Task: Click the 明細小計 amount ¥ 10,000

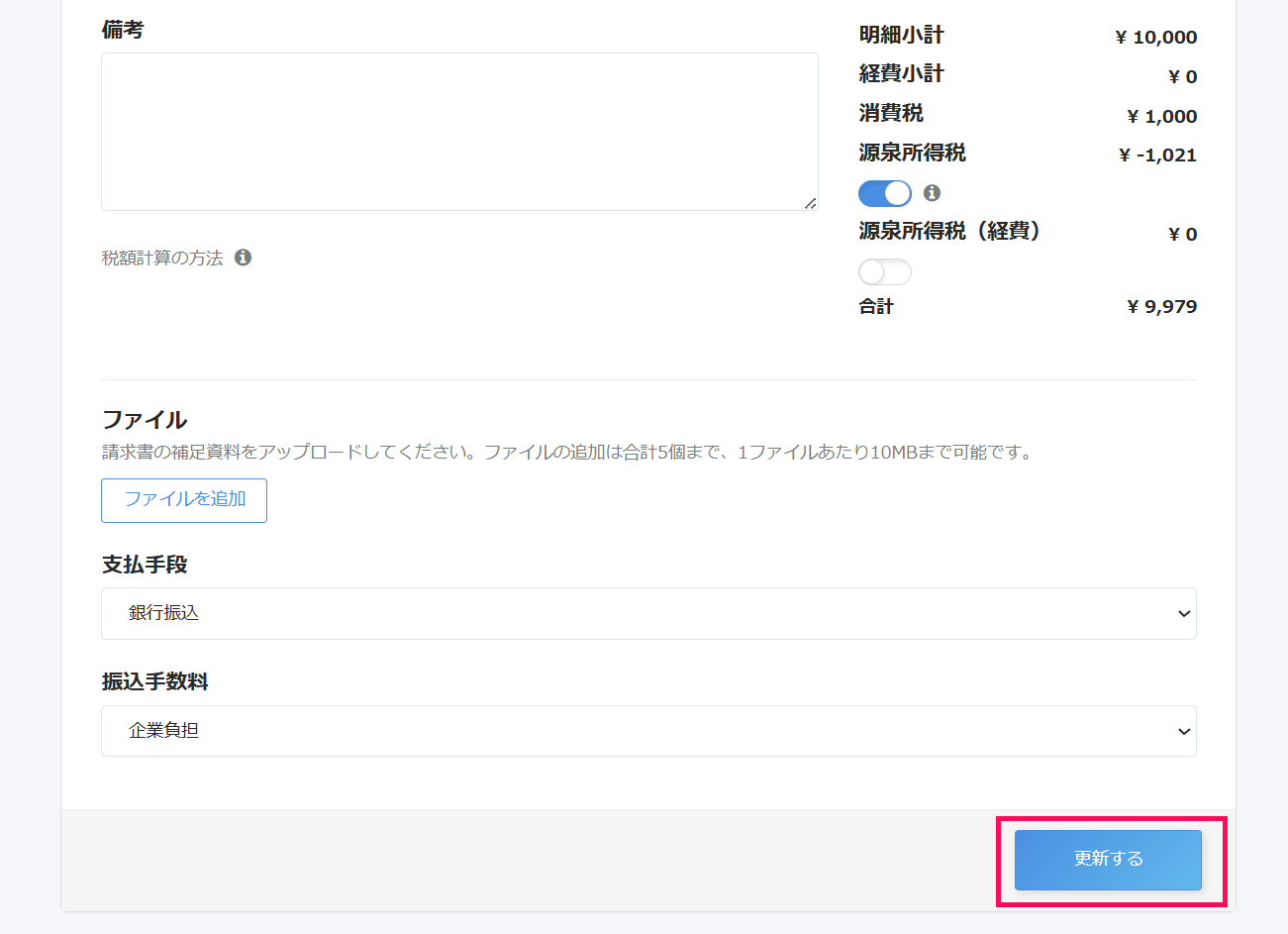Action: (1155, 38)
